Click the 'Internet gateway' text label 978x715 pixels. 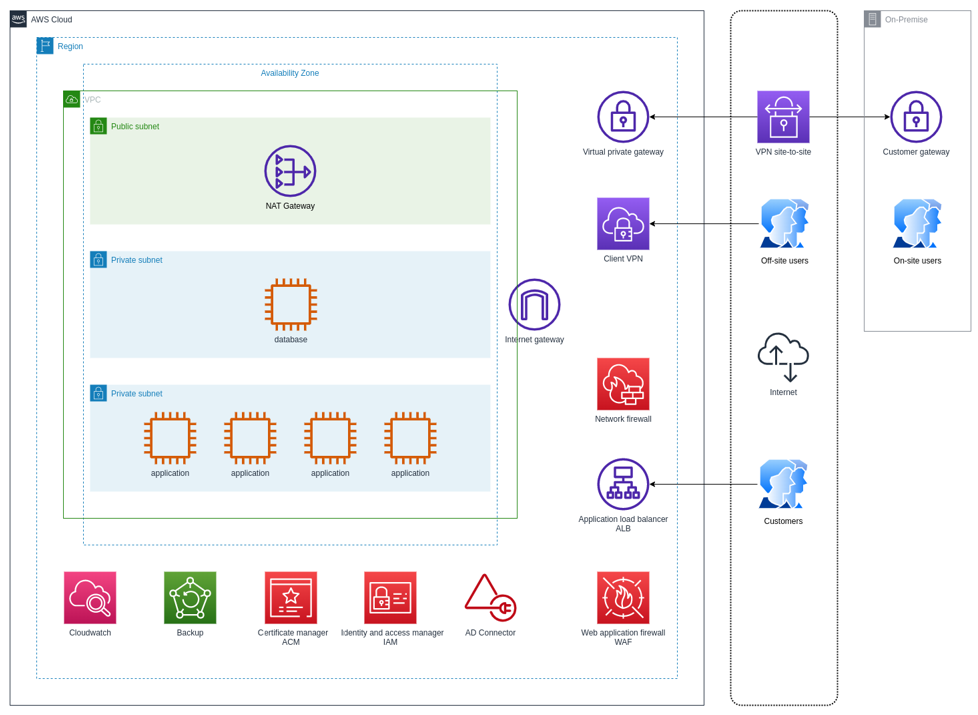pyautogui.click(x=535, y=339)
